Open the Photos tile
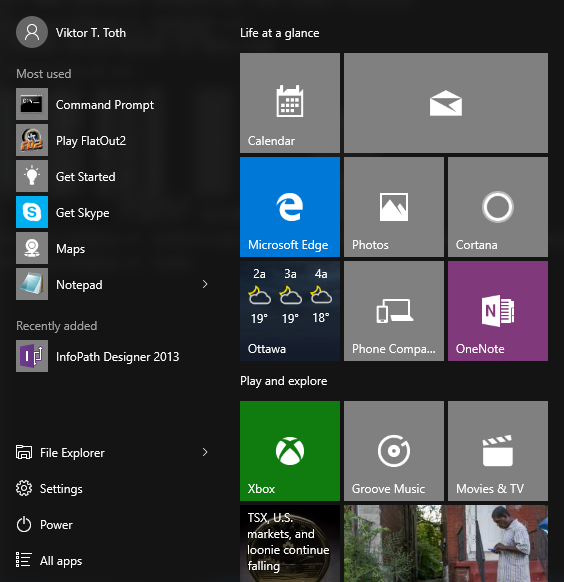The image size is (564, 582). pyautogui.click(x=394, y=207)
